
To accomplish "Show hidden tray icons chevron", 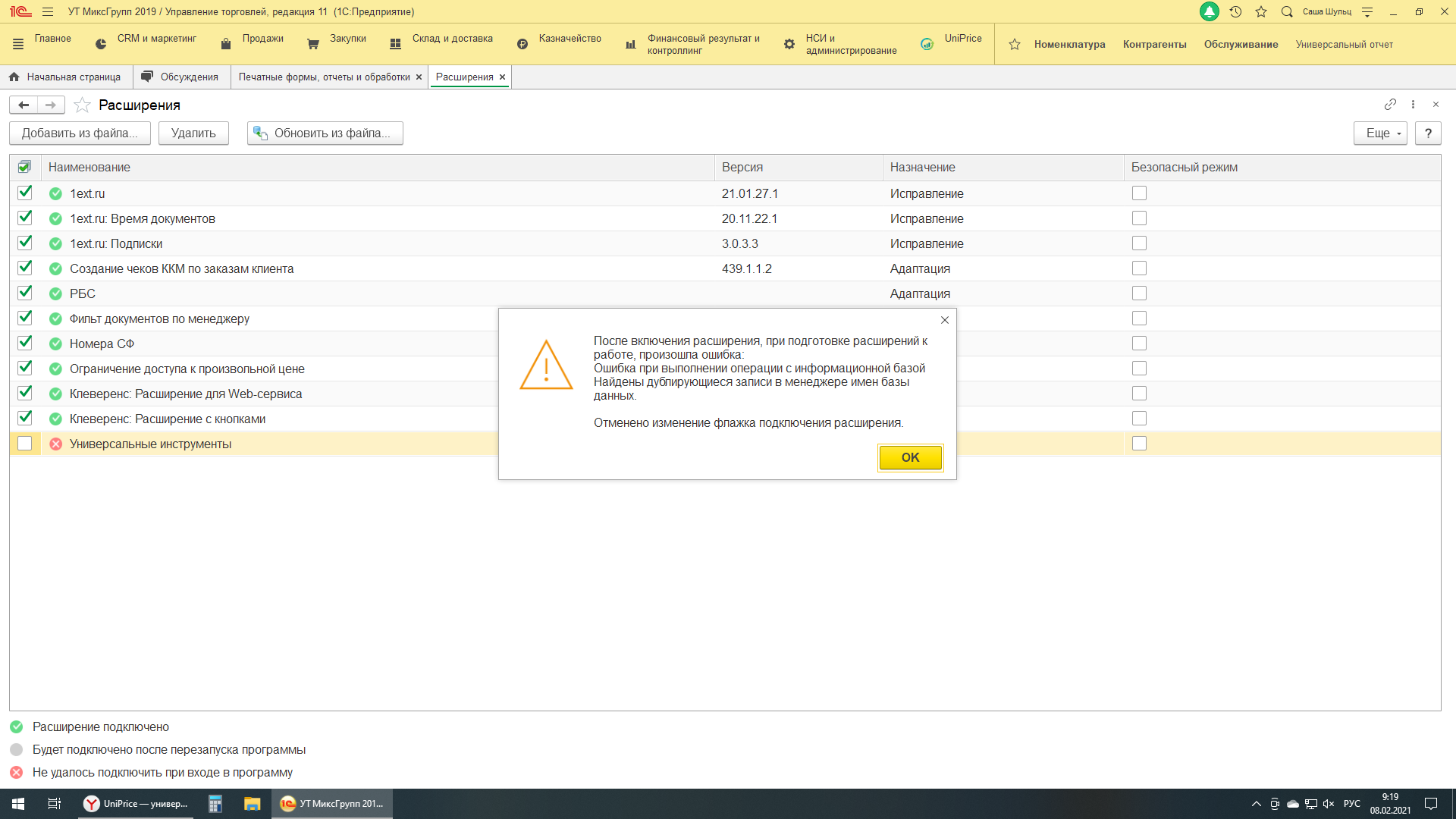I will (x=1256, y=804).
